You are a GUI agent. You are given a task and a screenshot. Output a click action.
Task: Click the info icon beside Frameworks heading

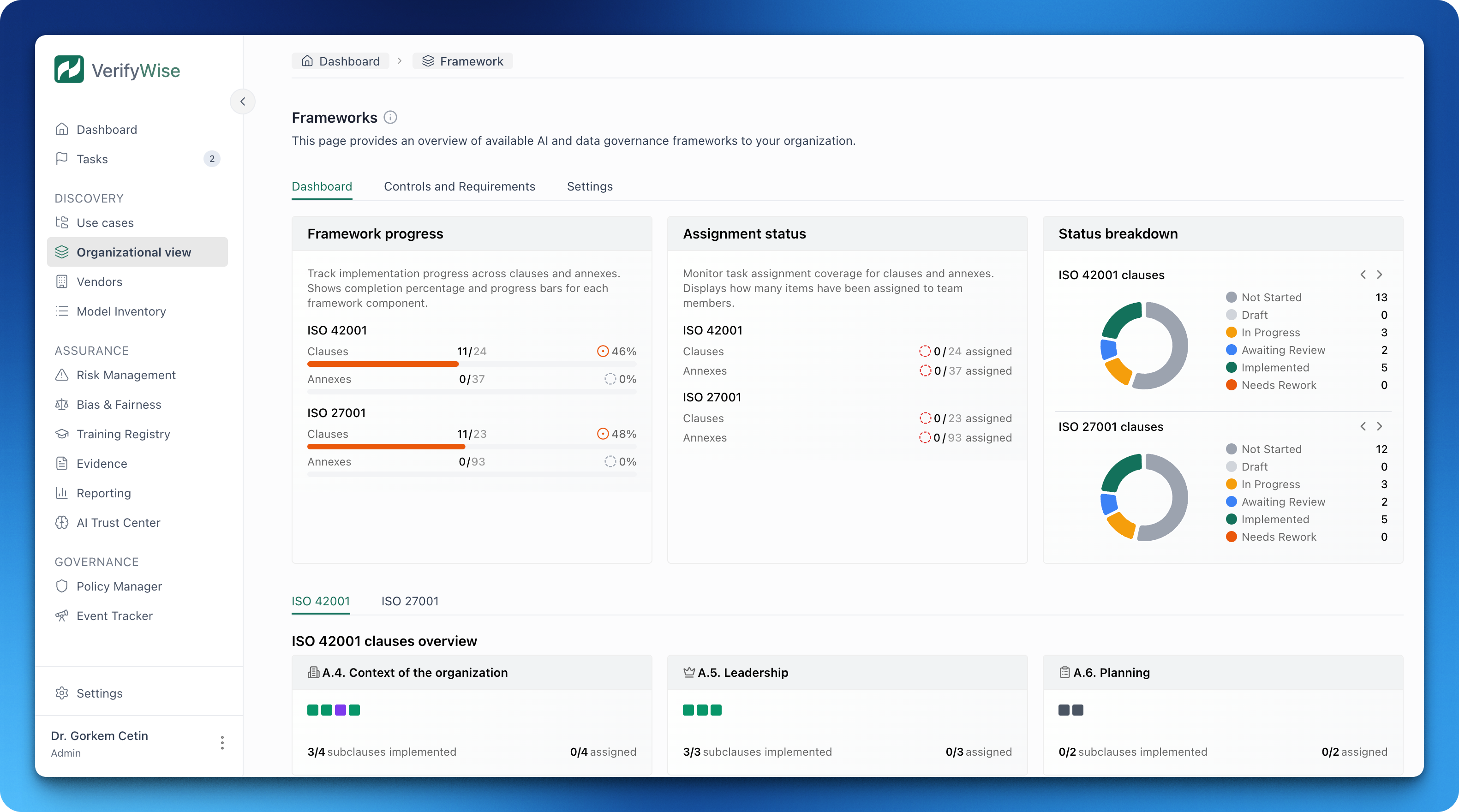point(391,117)
